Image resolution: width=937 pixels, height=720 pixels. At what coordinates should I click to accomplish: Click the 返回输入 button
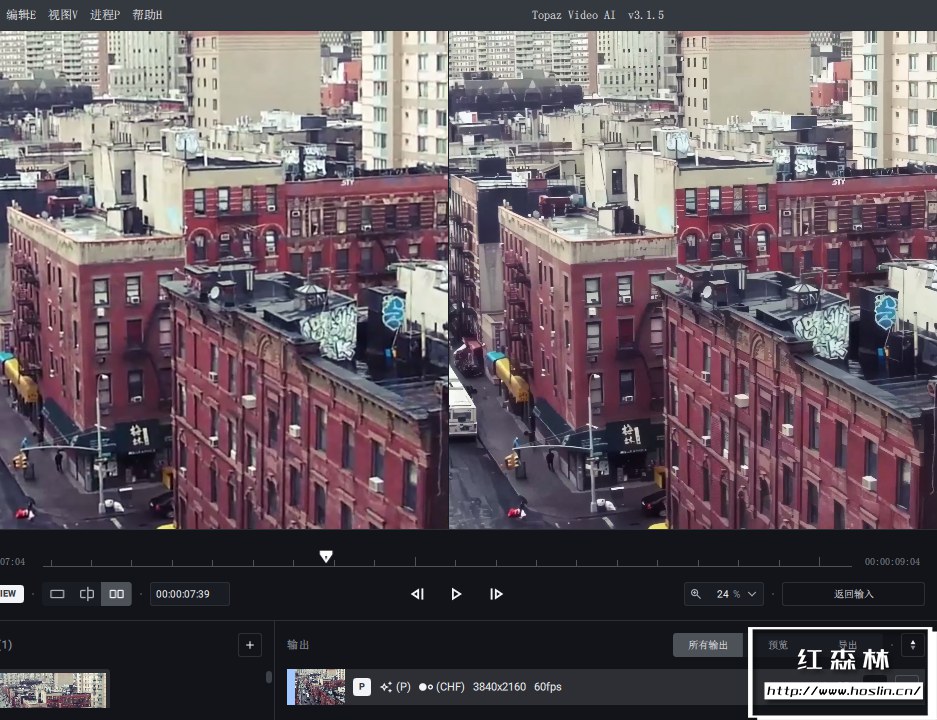click(x=853, y=594)
